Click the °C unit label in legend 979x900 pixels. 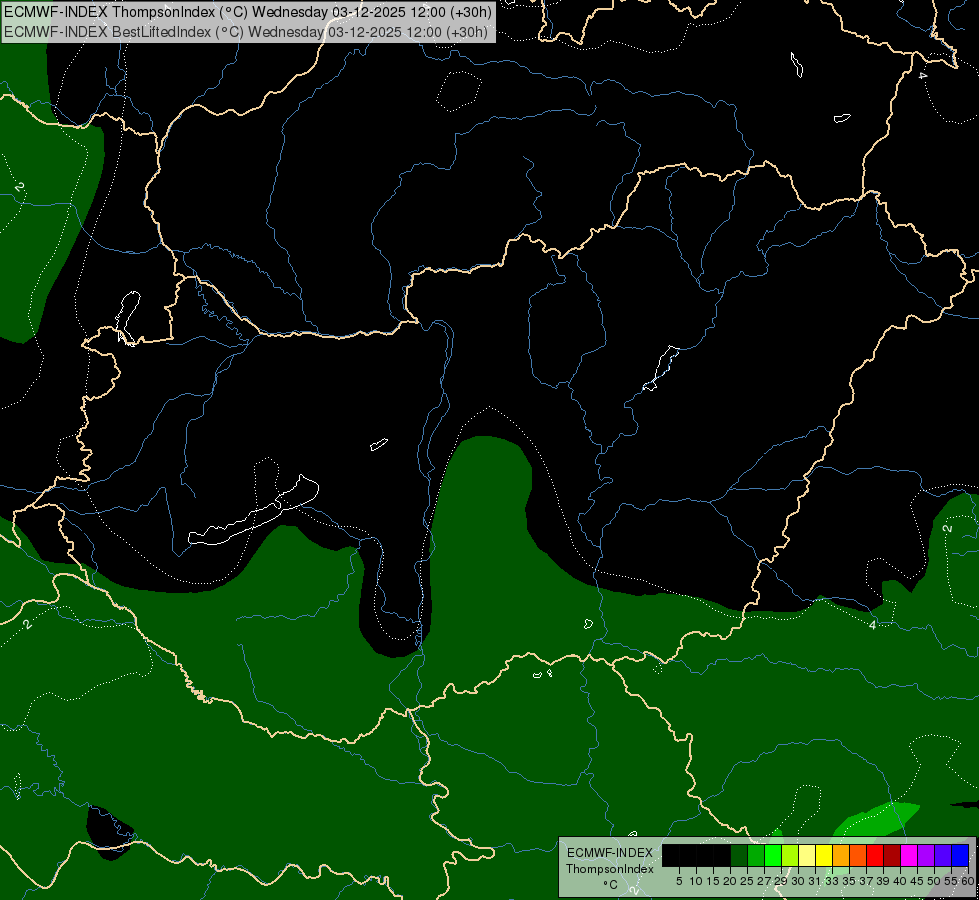(610, 885)
